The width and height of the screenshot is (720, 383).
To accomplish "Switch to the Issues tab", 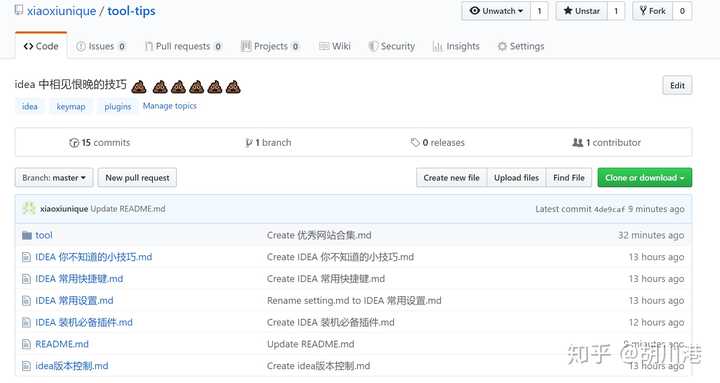I will (101, 46).
